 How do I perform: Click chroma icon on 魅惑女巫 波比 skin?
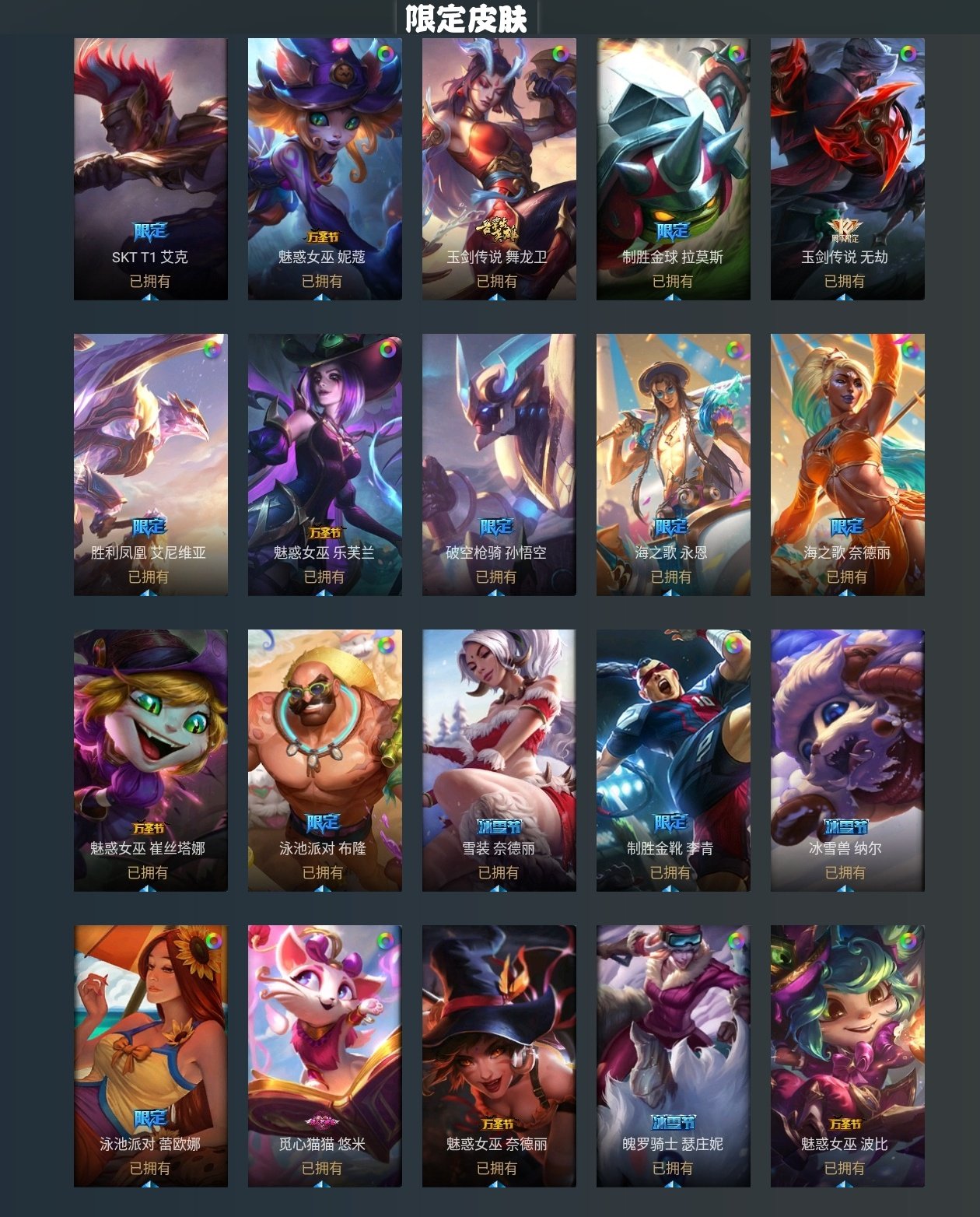[x=908, y=941]
